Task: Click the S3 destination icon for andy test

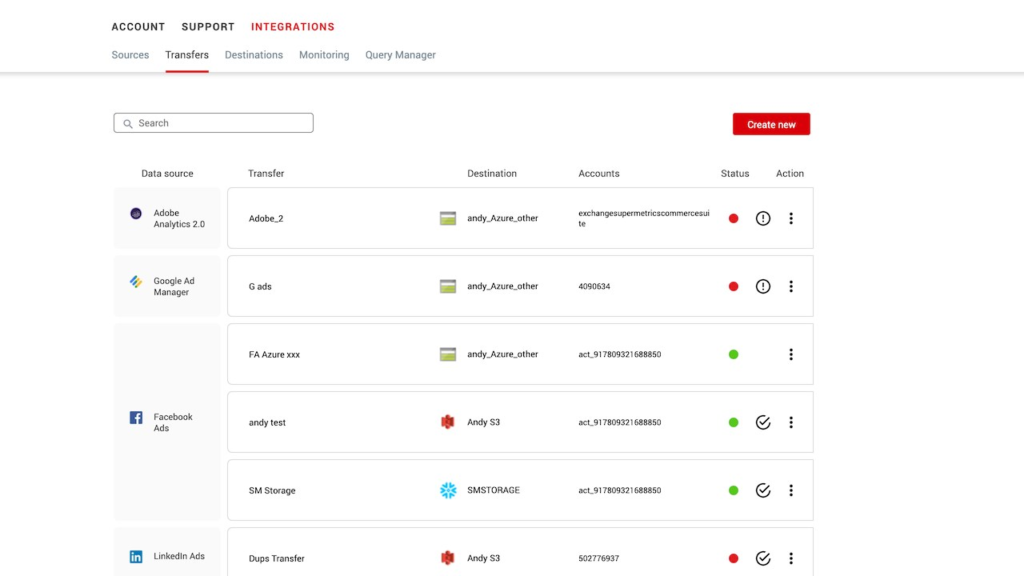Action: tap(447, 422)
